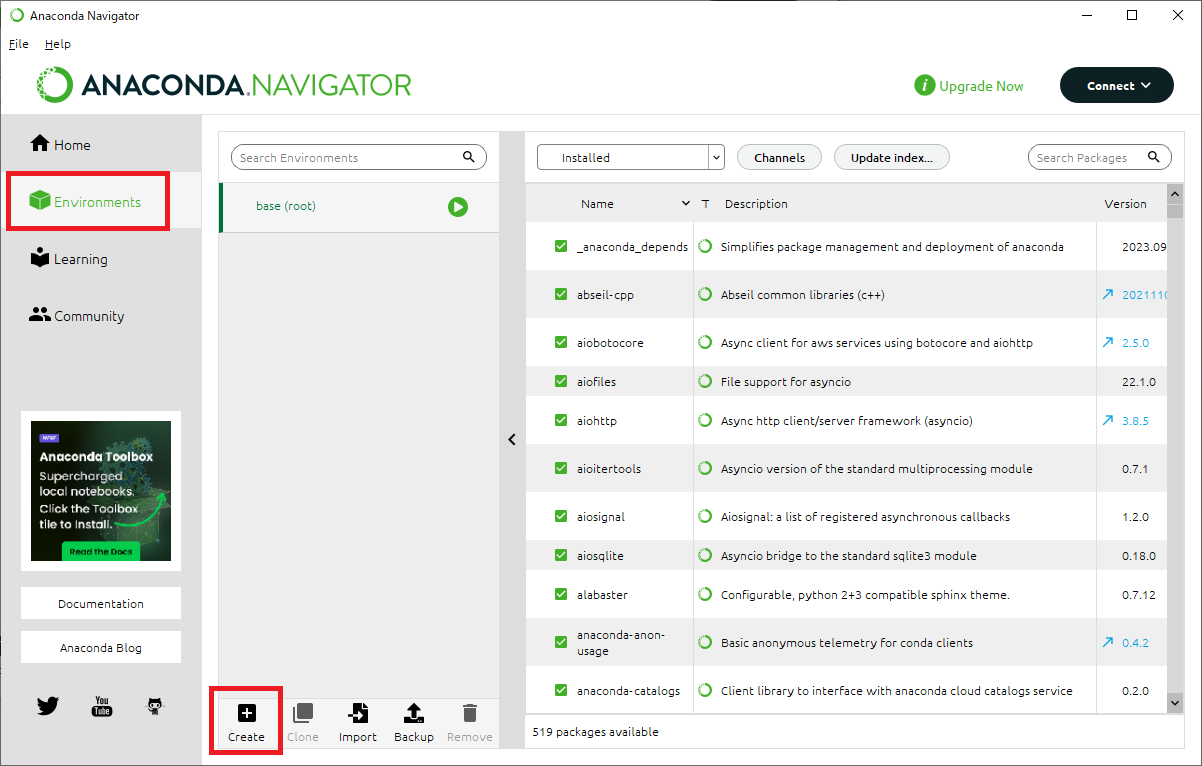Image resolution: width=1202 pixels, height=766 pixels.
Task: Open the File menu
Action: coord(18,44)
